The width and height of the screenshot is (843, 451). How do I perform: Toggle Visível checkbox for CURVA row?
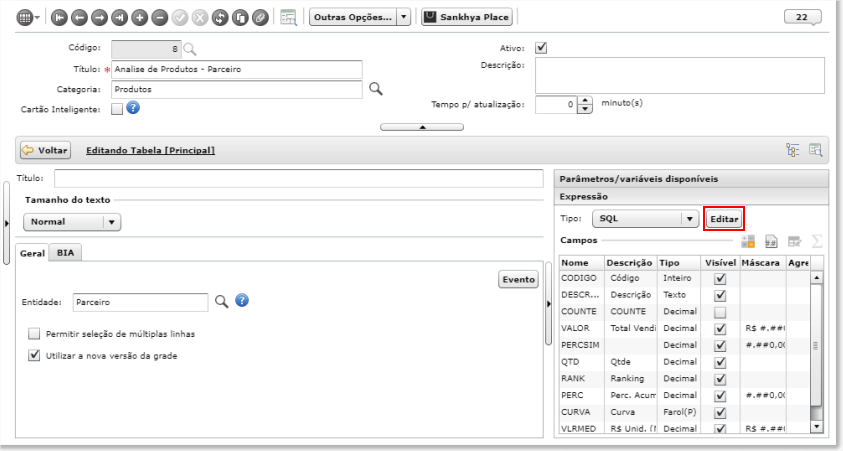720,412
